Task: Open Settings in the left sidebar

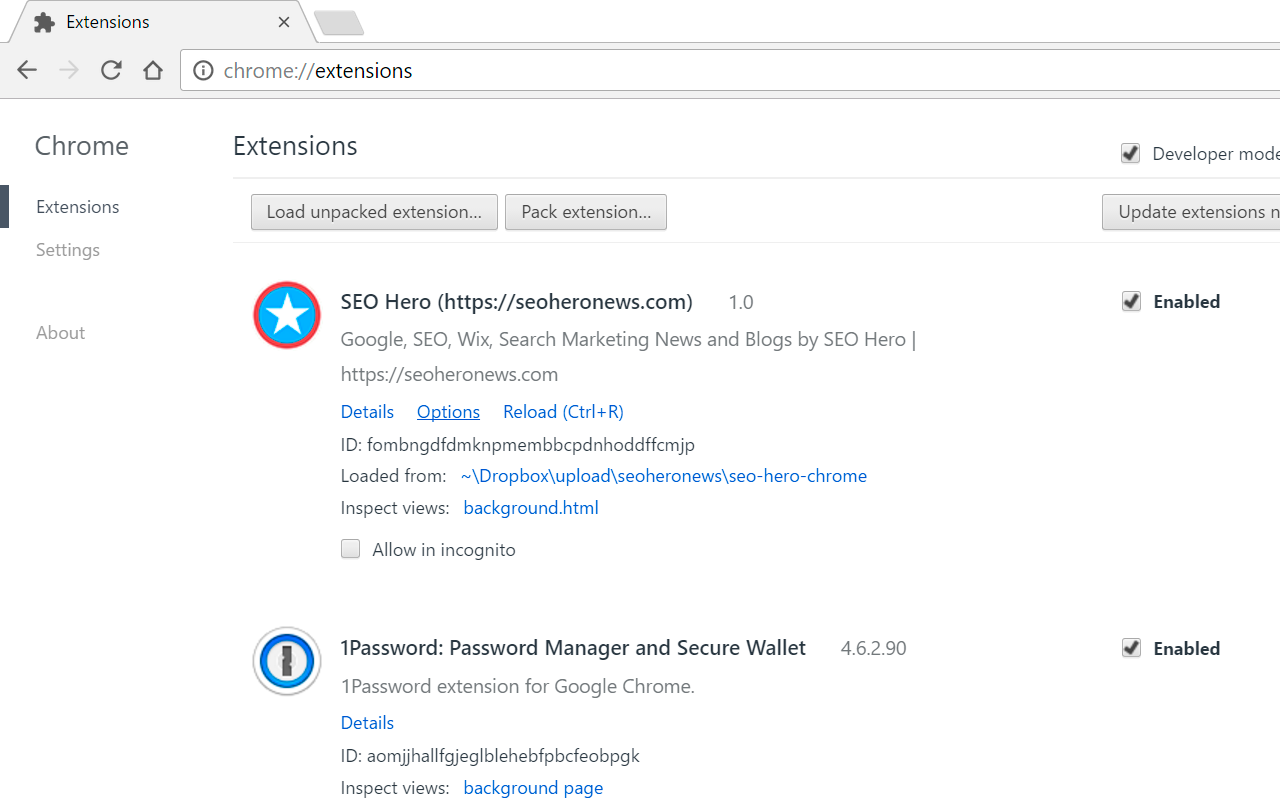Action: 68,250
